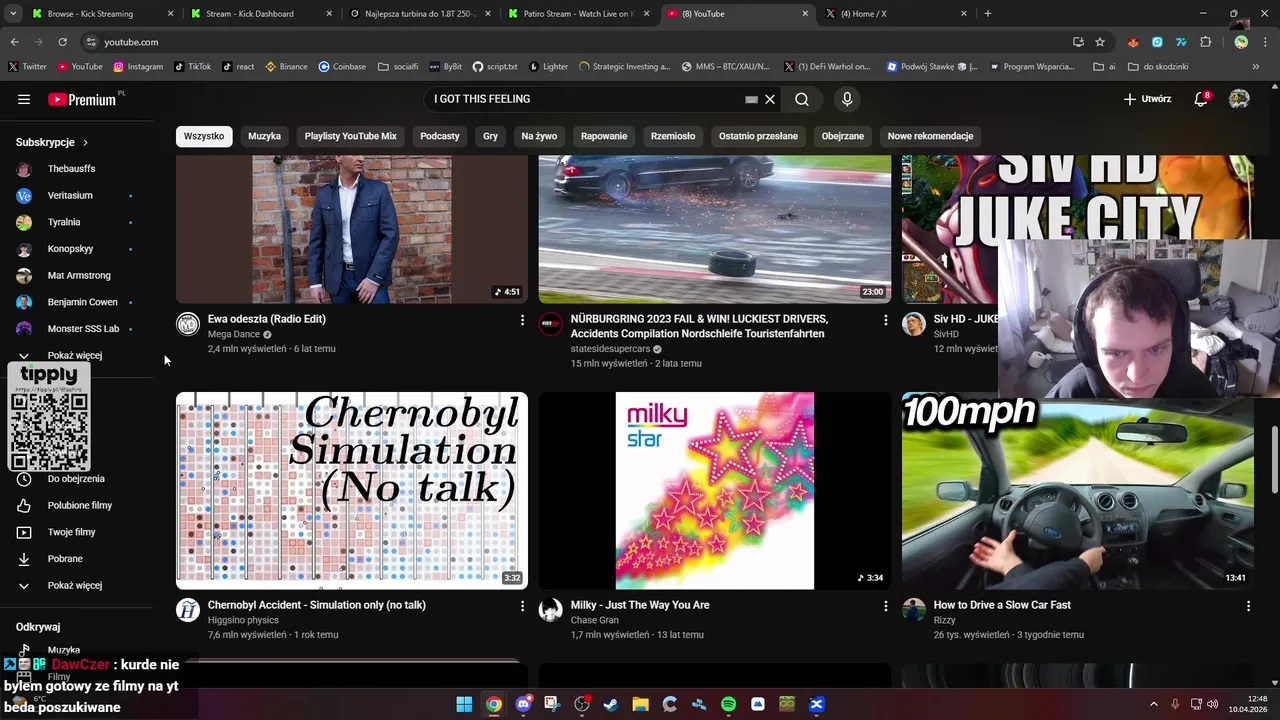1280x720 pixels.
Task: Select the Playlisty YouTube Mix chip
Action: pyautogui.click(x=351, y=136)
